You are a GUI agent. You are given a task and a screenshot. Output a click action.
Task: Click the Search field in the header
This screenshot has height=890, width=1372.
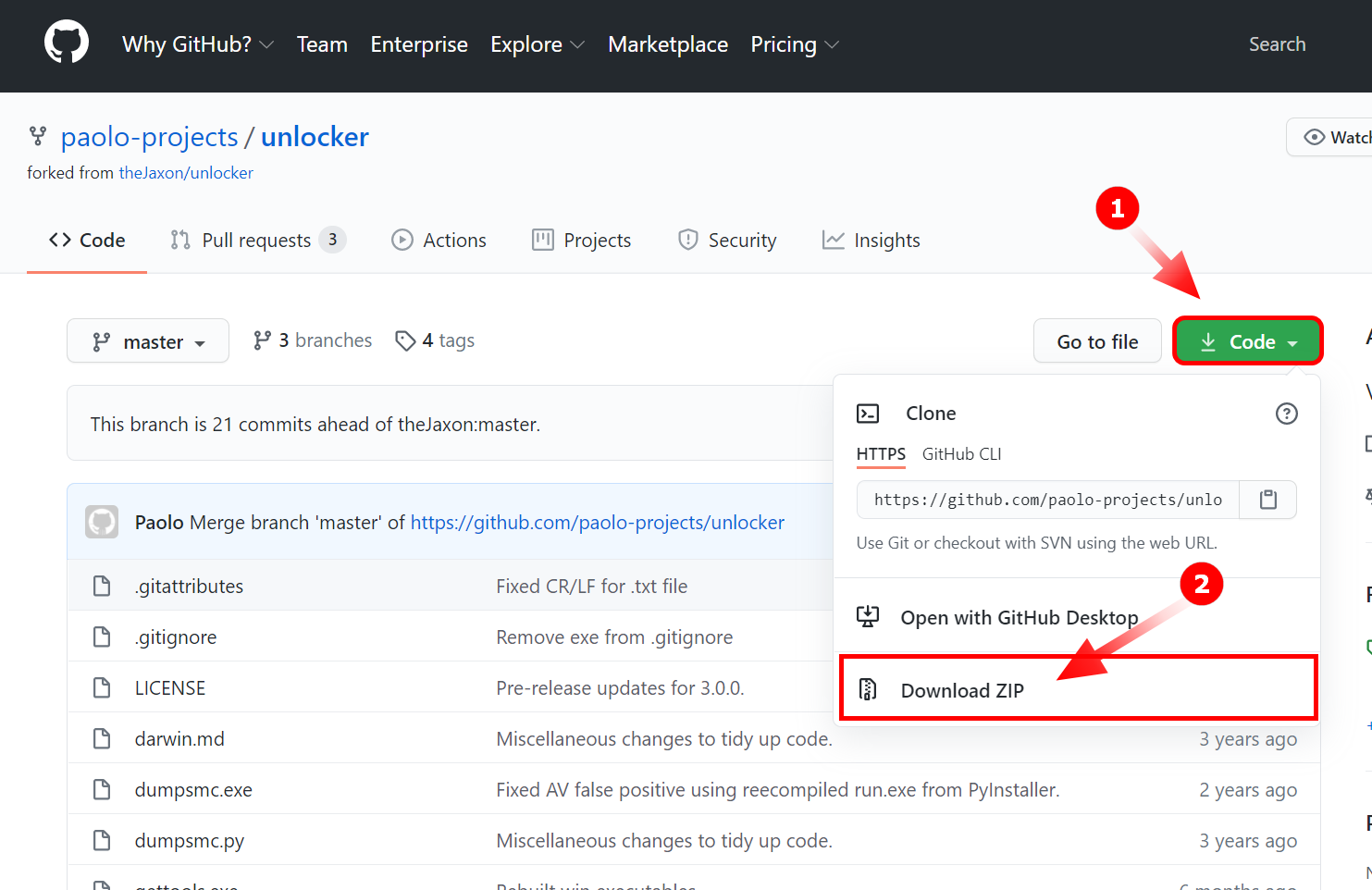click(1278, 44)
